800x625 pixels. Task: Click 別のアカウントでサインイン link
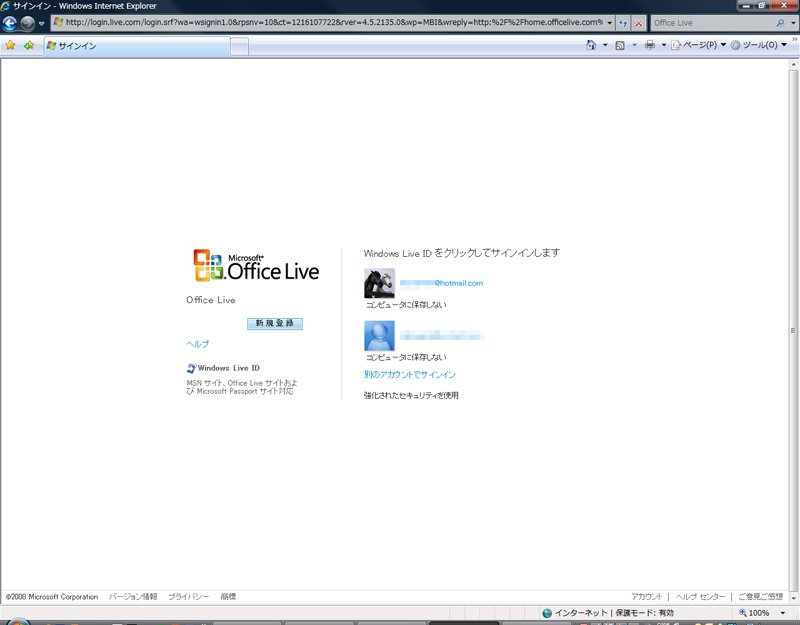click(x=409, y=374)
